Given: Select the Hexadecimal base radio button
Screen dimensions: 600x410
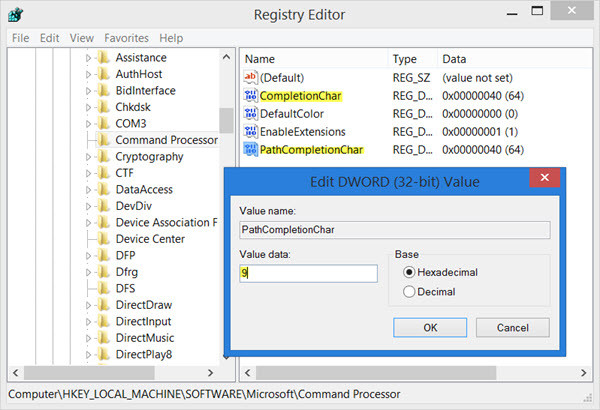Looking at the screenshot, I should tap(409, 272).
